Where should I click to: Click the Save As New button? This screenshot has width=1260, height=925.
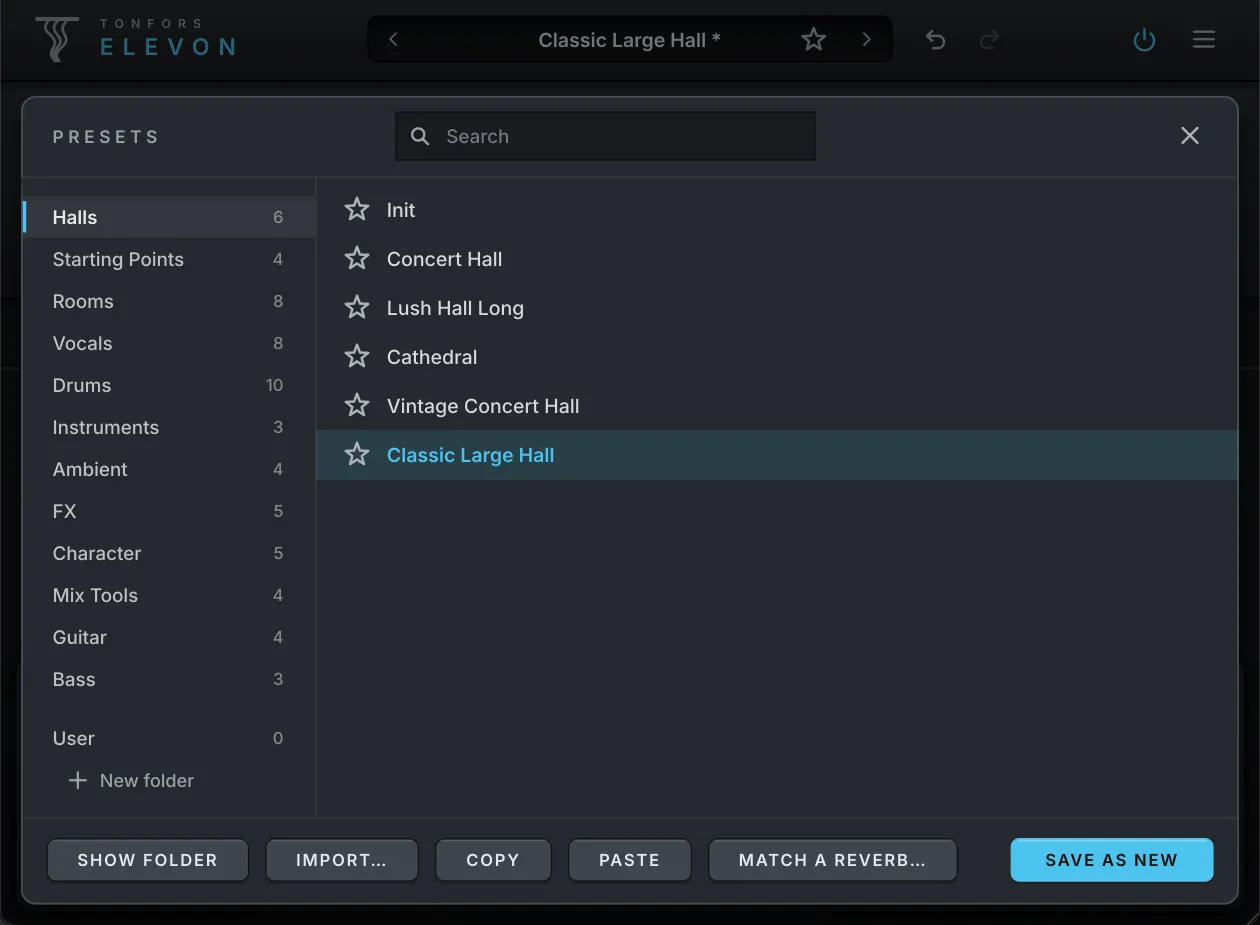coord(1112,860)
